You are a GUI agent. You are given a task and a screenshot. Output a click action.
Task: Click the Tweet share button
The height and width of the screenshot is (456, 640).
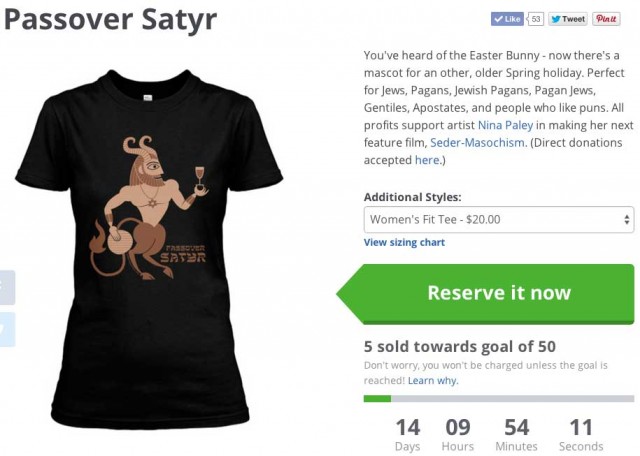[x=568, y=19]
